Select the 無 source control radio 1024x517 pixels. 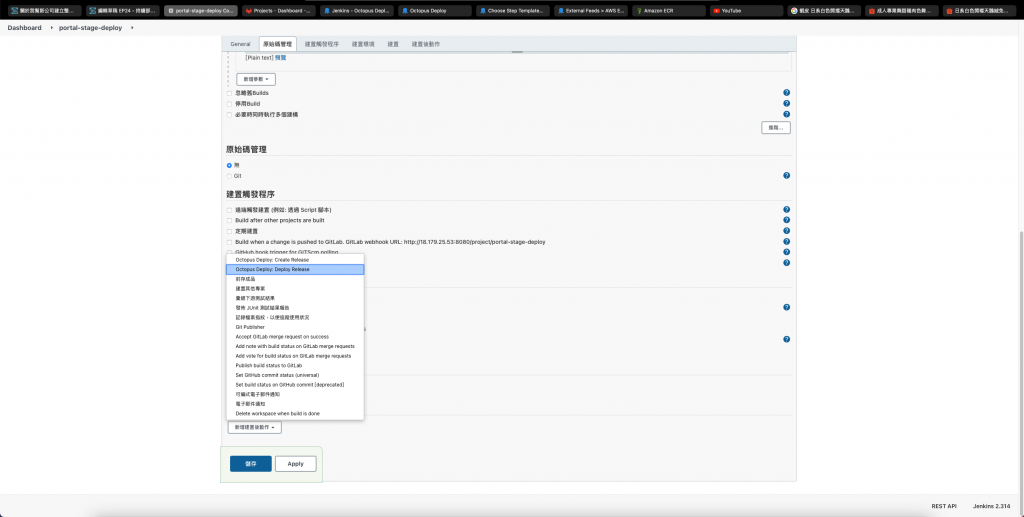pos(229,165)
